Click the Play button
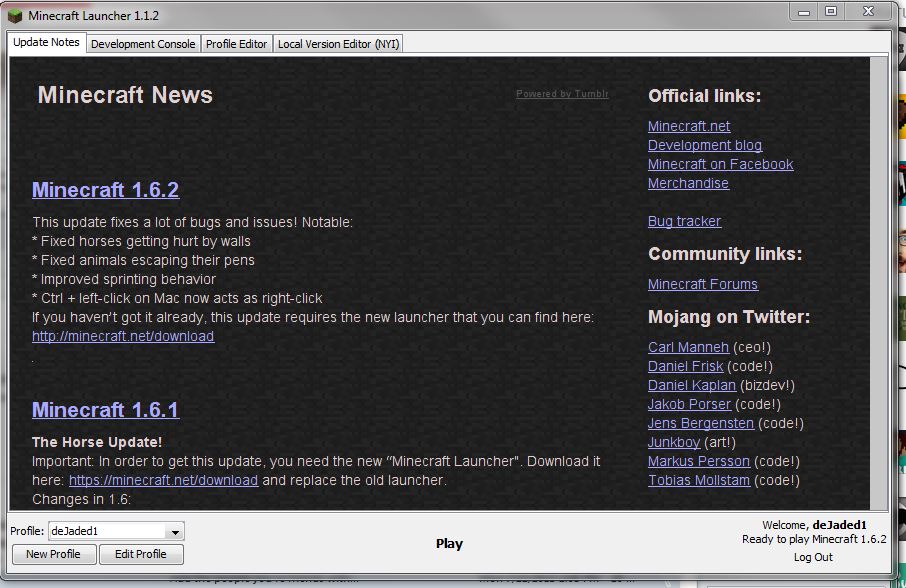 [x=449, y=544]
